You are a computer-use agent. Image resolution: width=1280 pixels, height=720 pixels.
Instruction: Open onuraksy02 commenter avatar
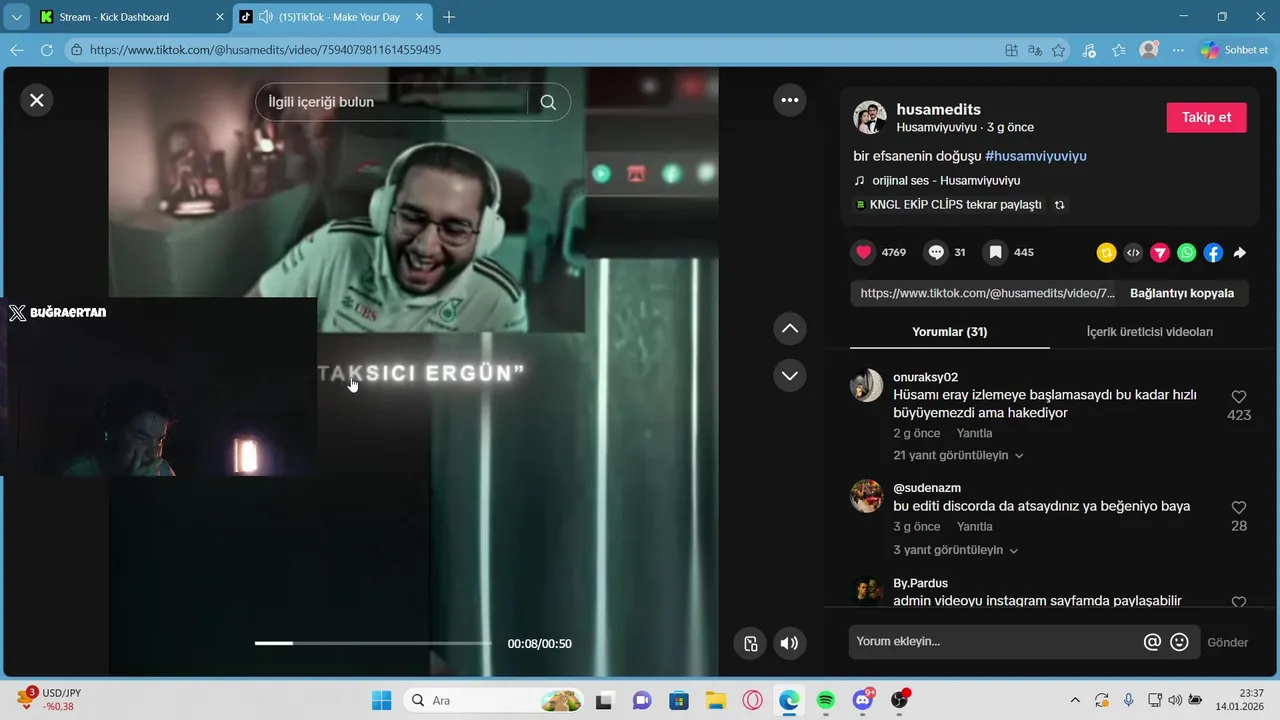pos(866,385)
